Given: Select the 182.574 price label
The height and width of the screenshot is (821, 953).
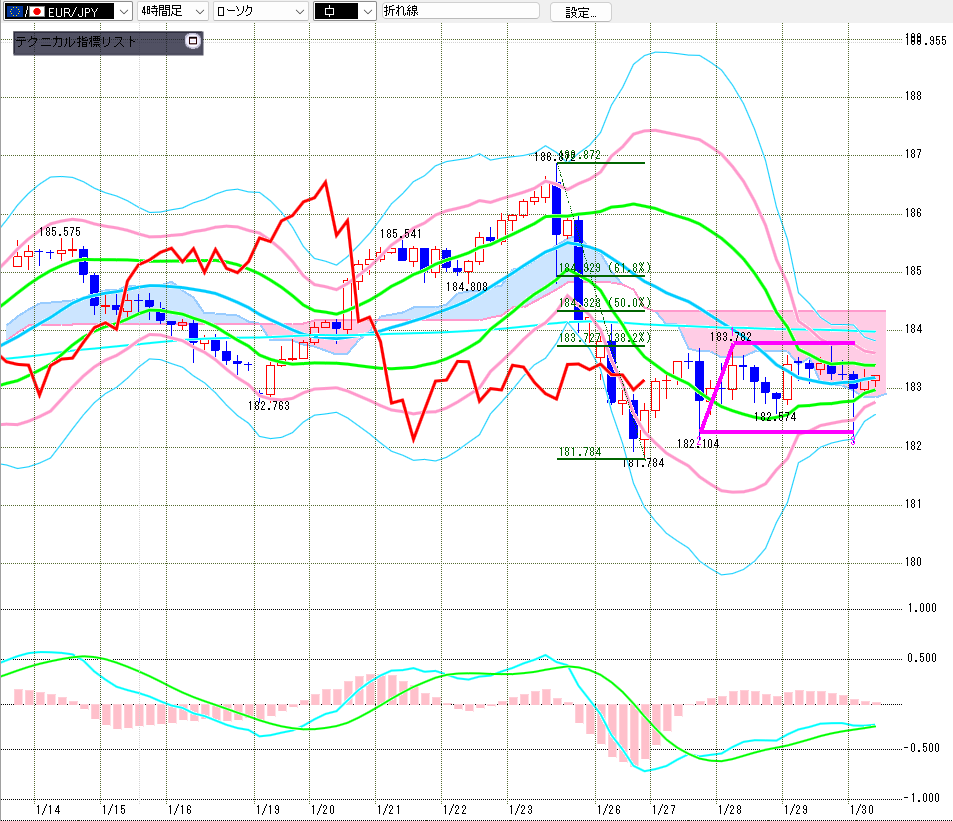Looking at the screenshot, I should point(775,416).
